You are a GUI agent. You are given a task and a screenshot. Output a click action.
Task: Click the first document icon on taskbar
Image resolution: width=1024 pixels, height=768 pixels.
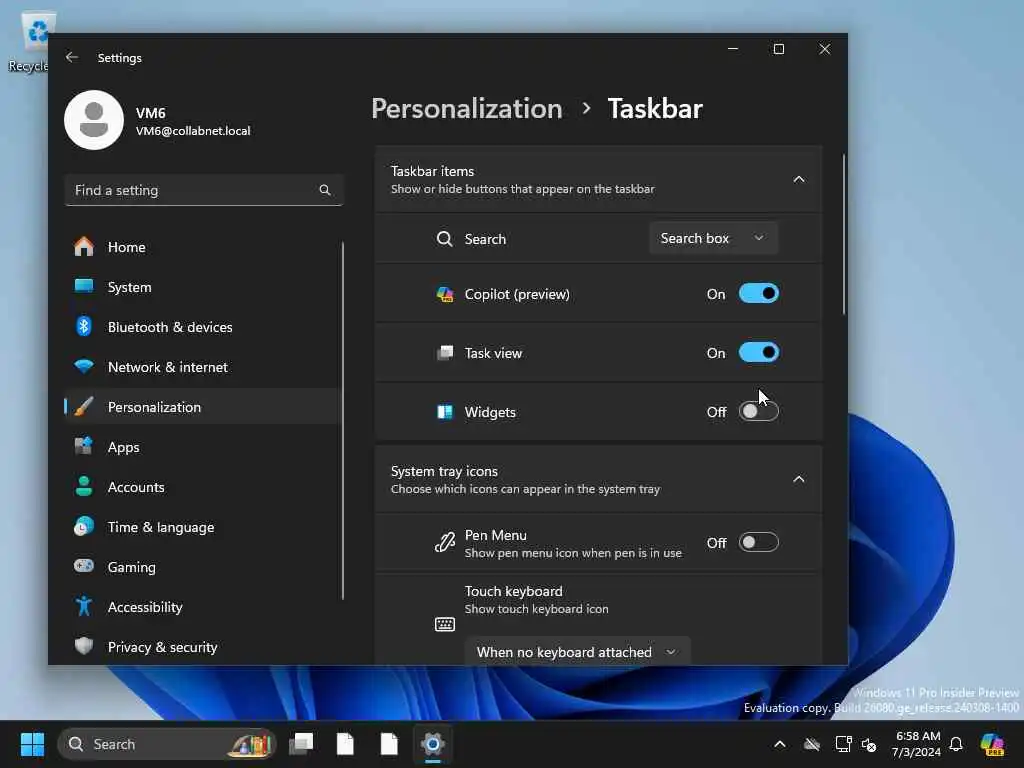coord(345,744)
